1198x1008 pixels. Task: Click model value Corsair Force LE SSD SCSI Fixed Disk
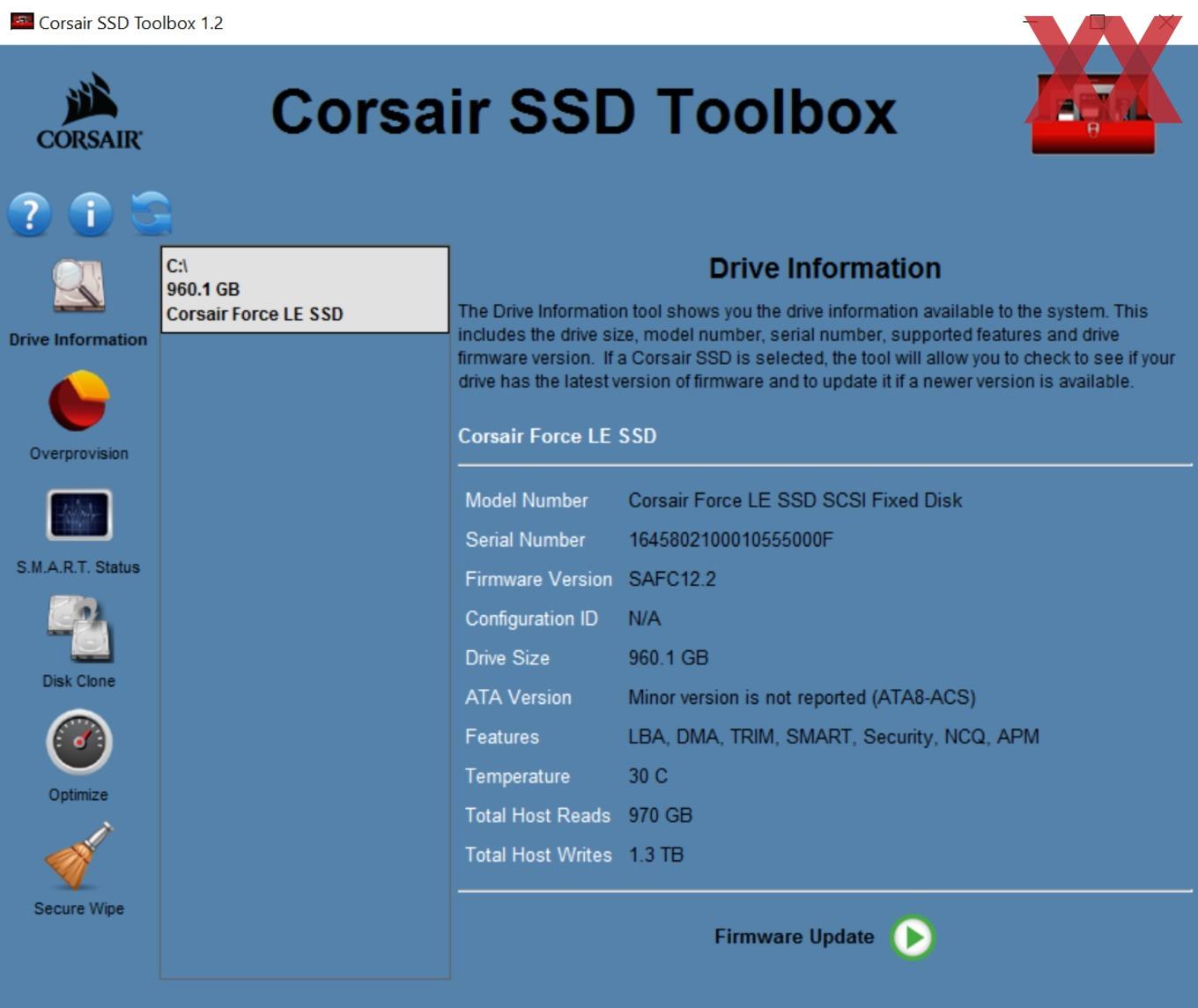[x=795, y=500]
